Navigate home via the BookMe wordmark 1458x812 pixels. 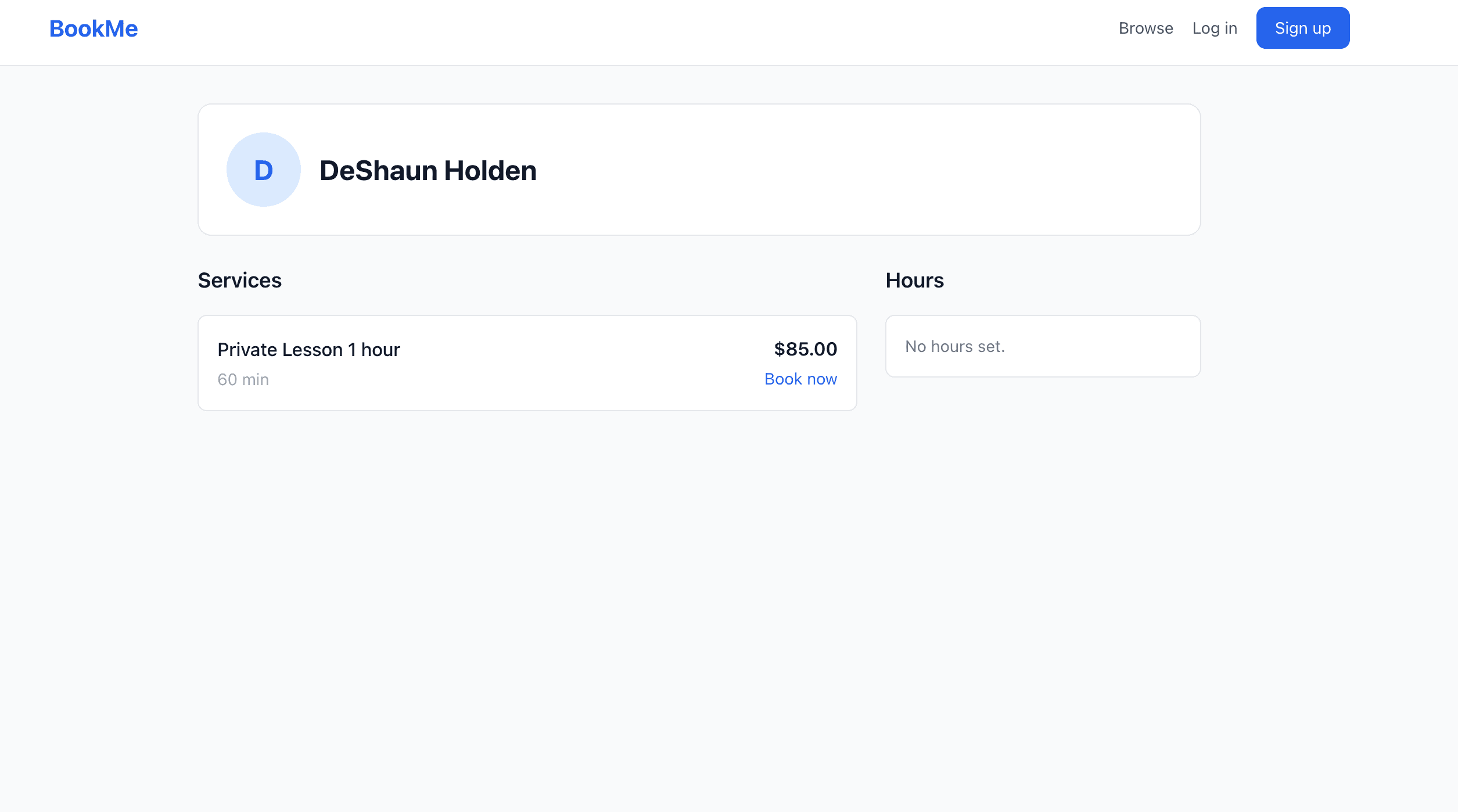click(x=93, y=28)
